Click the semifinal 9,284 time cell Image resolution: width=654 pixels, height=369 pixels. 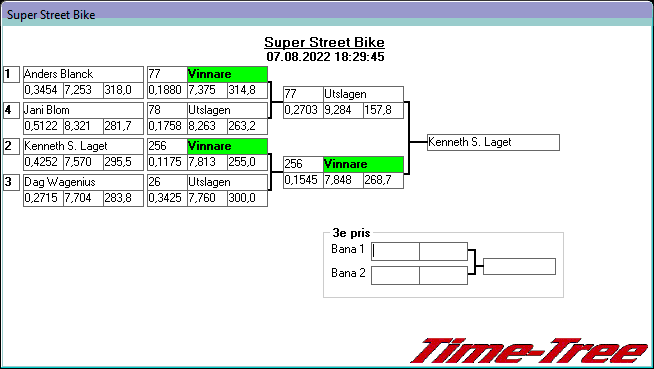[x=343, y=110]
